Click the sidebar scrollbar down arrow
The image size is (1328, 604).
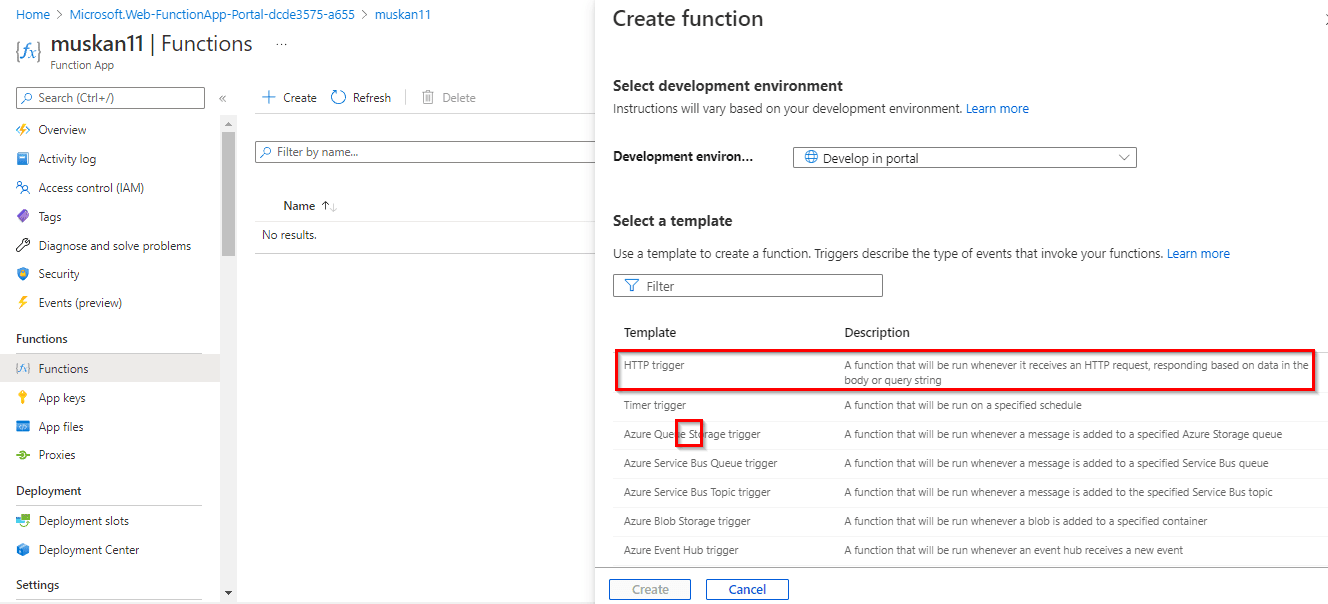pos(228,593)
